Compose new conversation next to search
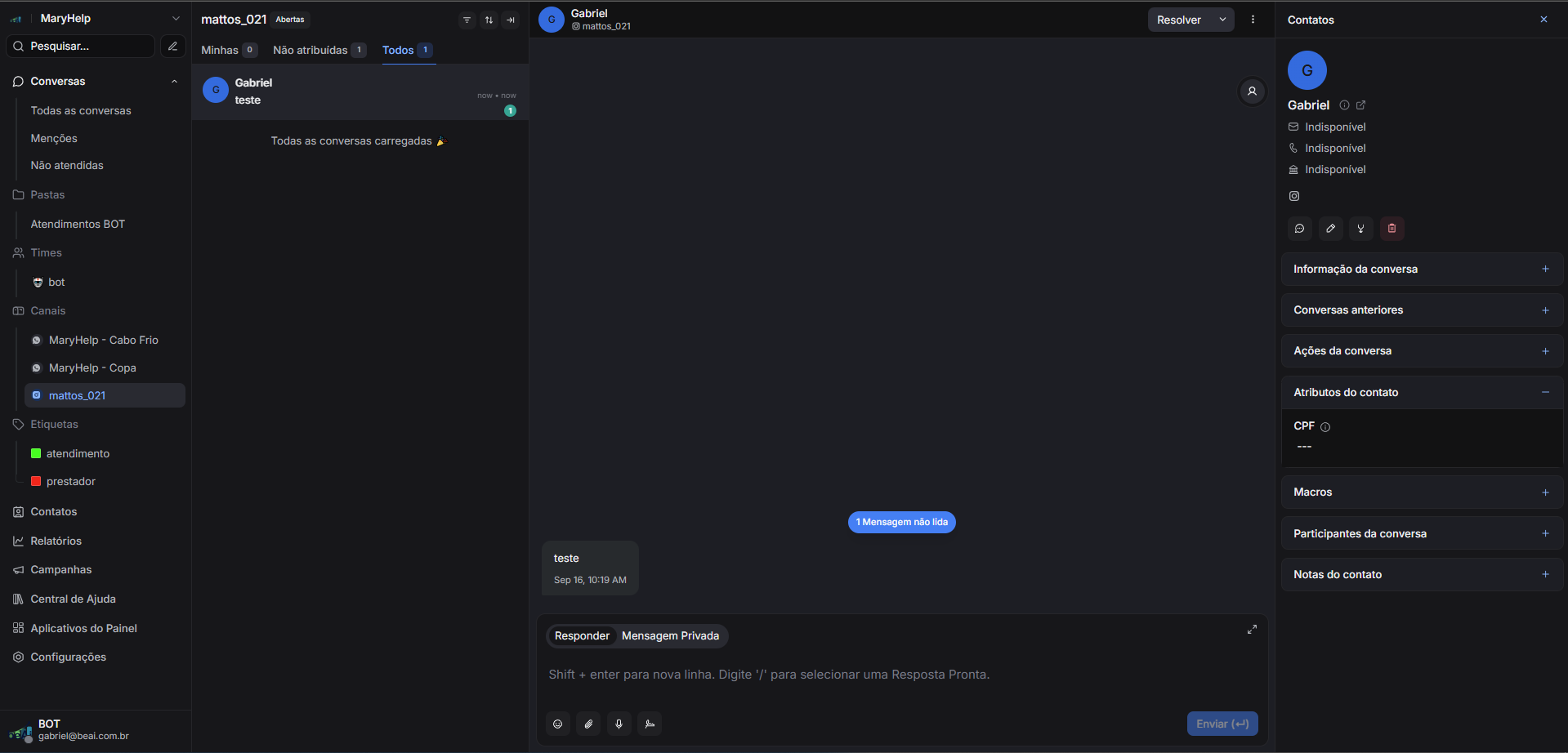Viewport: 1568px width, 753px height. pos(172,47)
